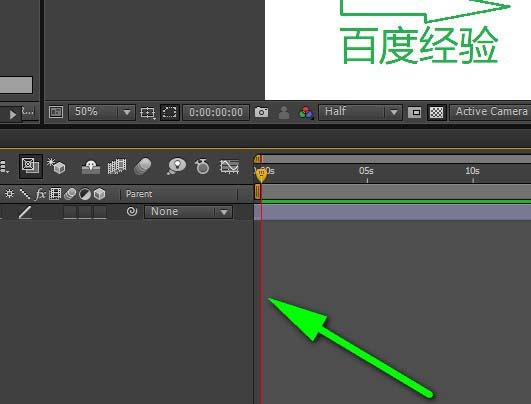531x404 pixels.
Task: Open Choose grid and guide options
Action: point(148,112)
